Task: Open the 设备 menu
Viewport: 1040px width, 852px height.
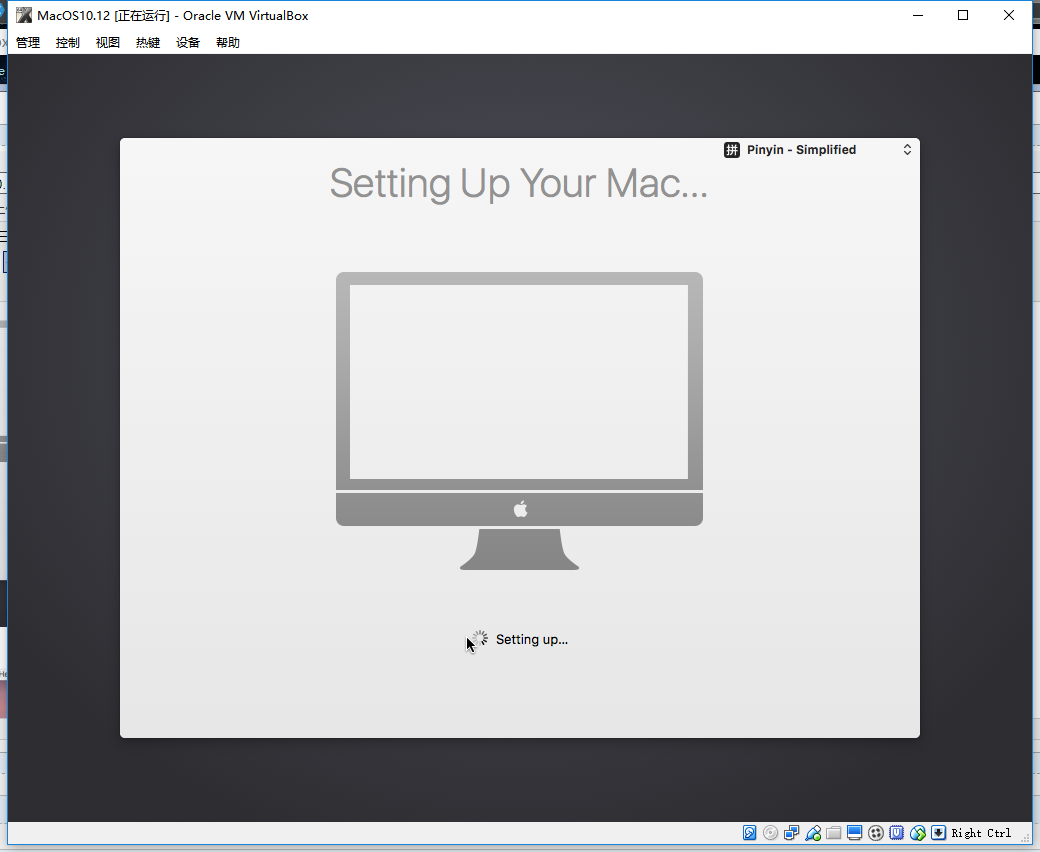Action: (188, 42)
